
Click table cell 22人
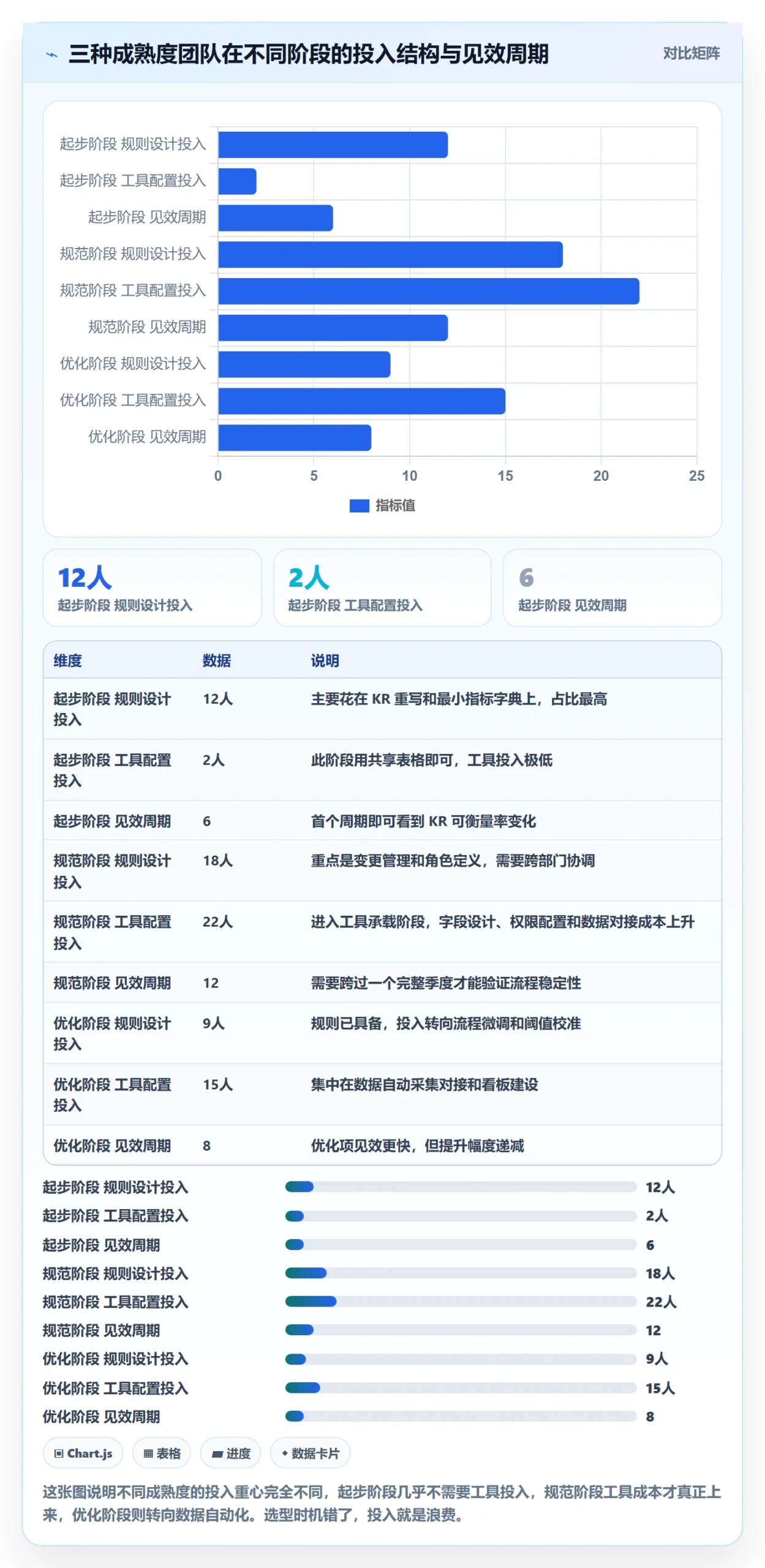click(217, 921)
